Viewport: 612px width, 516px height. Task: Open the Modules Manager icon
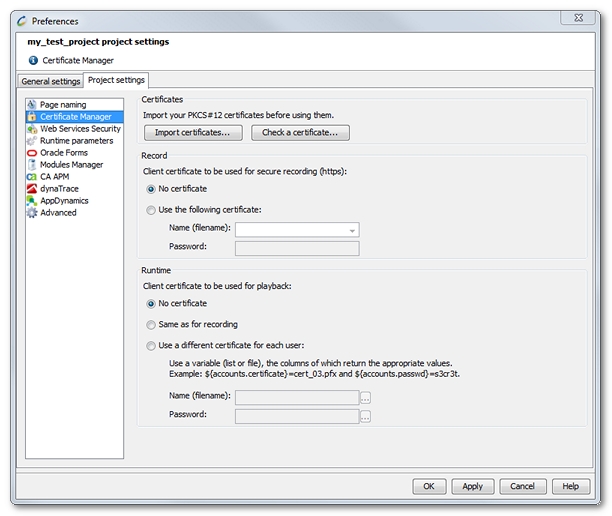pos(32,165)
